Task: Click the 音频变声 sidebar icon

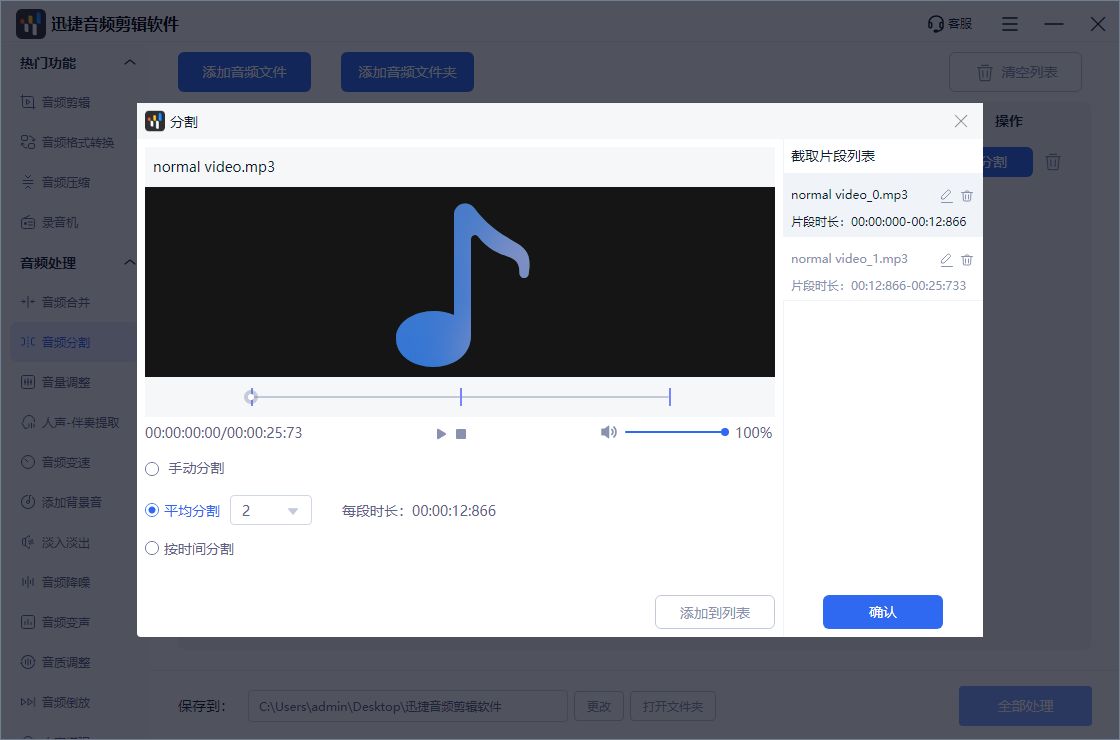Action: (x=28, y=622)
